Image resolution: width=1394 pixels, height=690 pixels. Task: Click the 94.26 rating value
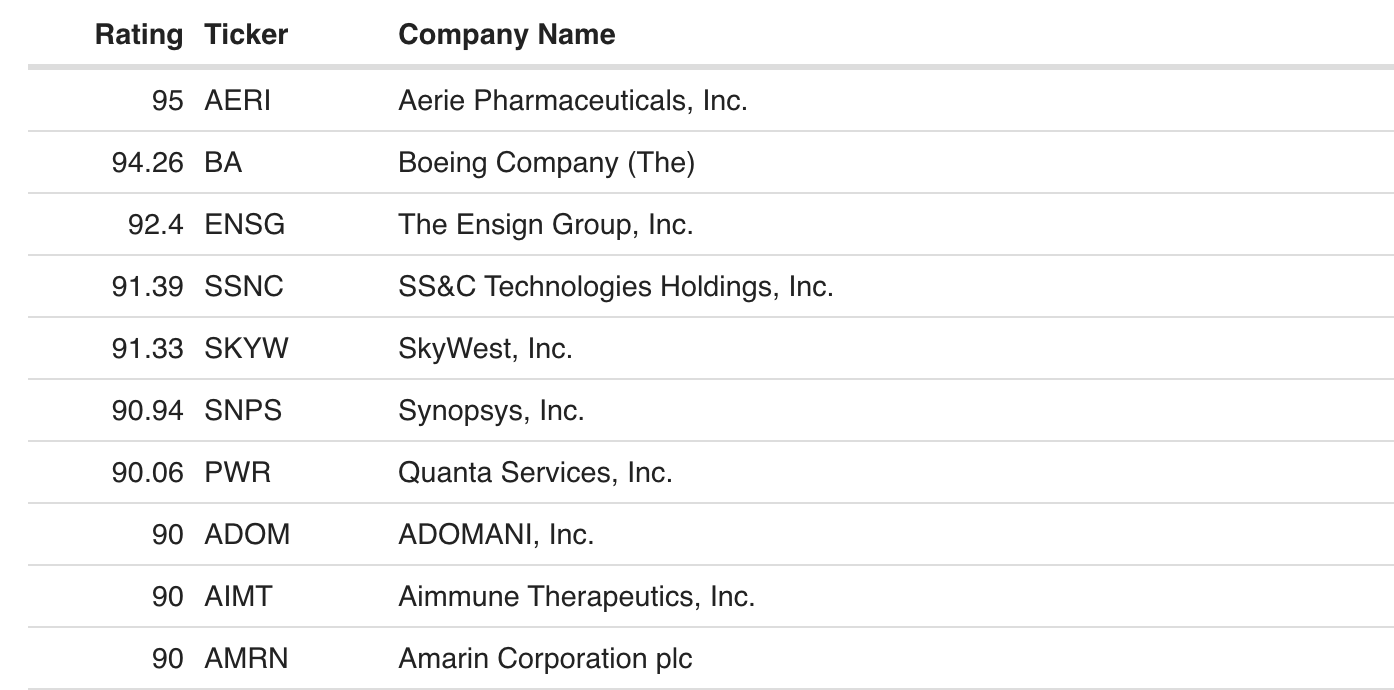point(148,162)
